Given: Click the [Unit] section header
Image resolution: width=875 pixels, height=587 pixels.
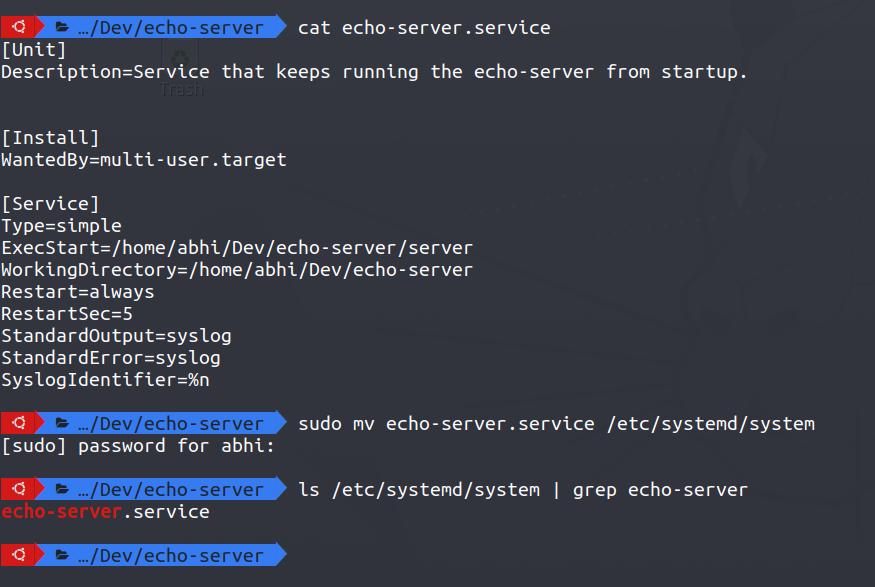Looking at the screenshot, I should [x=34, y=49].
